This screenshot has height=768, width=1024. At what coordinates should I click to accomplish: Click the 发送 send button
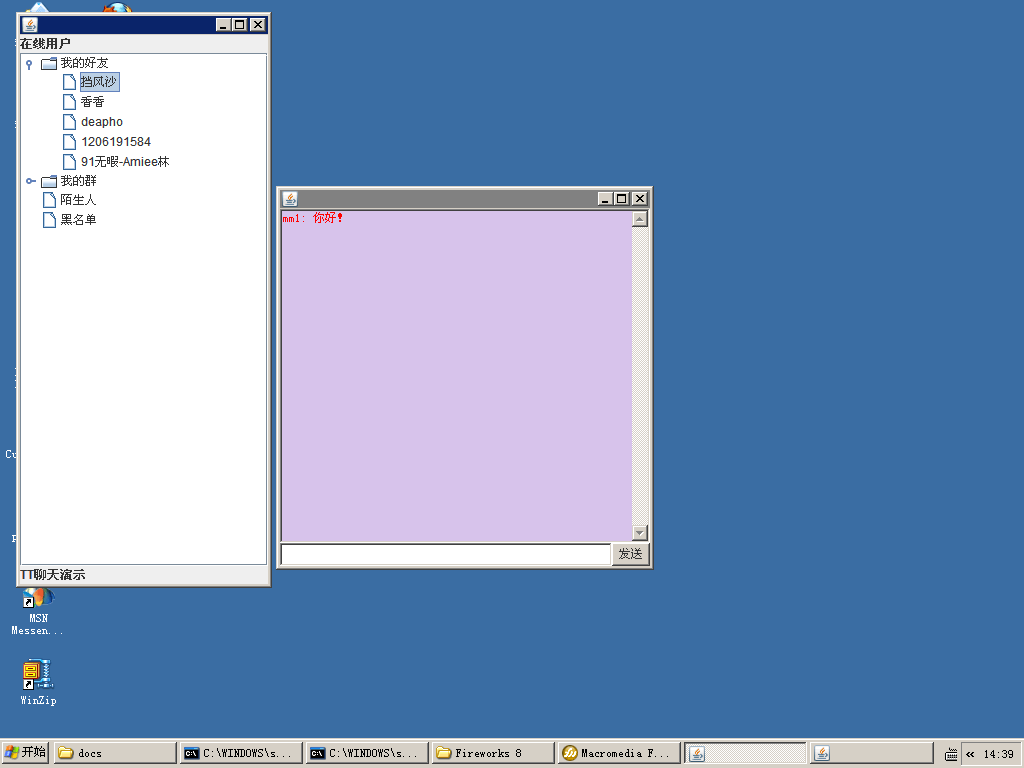pos(630,554)
